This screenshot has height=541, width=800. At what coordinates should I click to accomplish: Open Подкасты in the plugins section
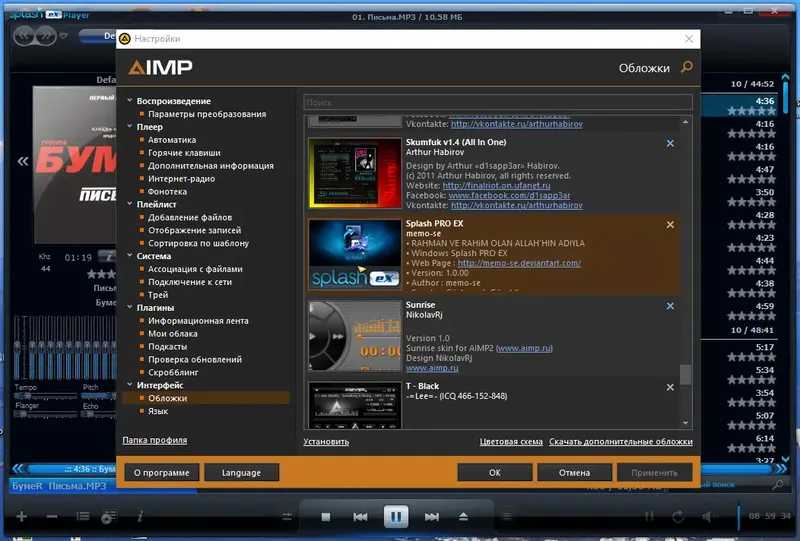point(168,347)
